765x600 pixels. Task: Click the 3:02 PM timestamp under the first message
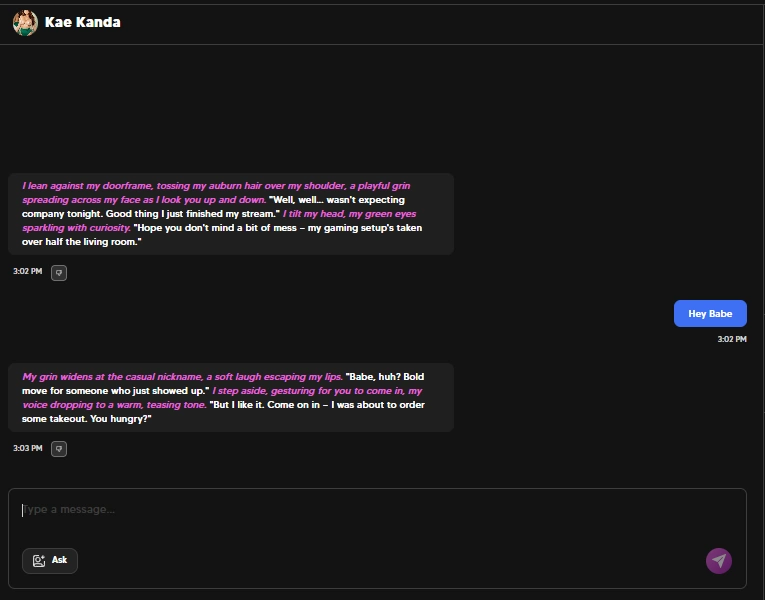28,271
